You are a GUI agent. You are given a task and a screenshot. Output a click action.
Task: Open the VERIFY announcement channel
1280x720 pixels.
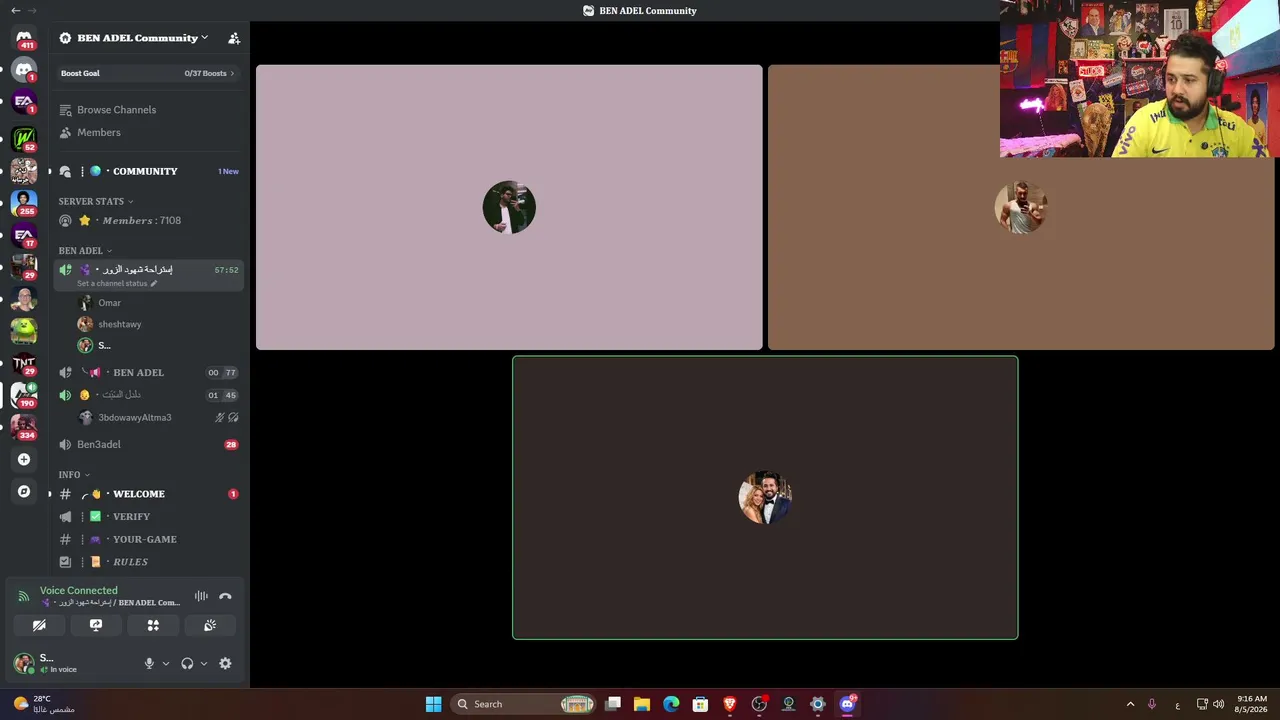(148, 516)
